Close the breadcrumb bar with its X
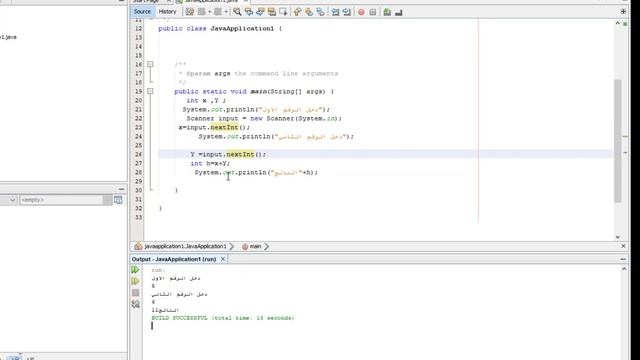Viewport: 640px width, 360px height. pyautogui.click(x=623, y=246)
